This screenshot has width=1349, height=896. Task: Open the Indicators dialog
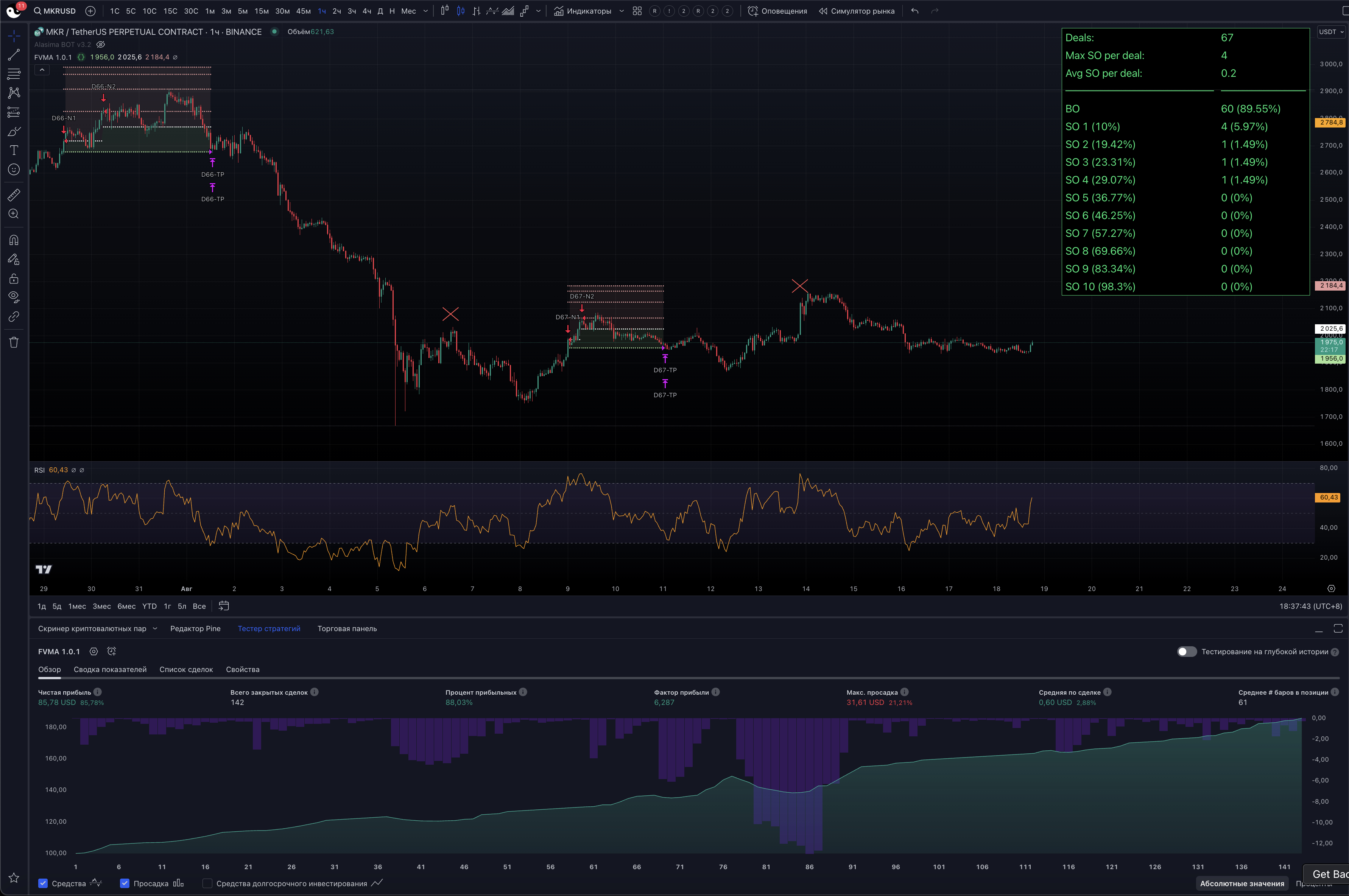[x=583, y=11]
